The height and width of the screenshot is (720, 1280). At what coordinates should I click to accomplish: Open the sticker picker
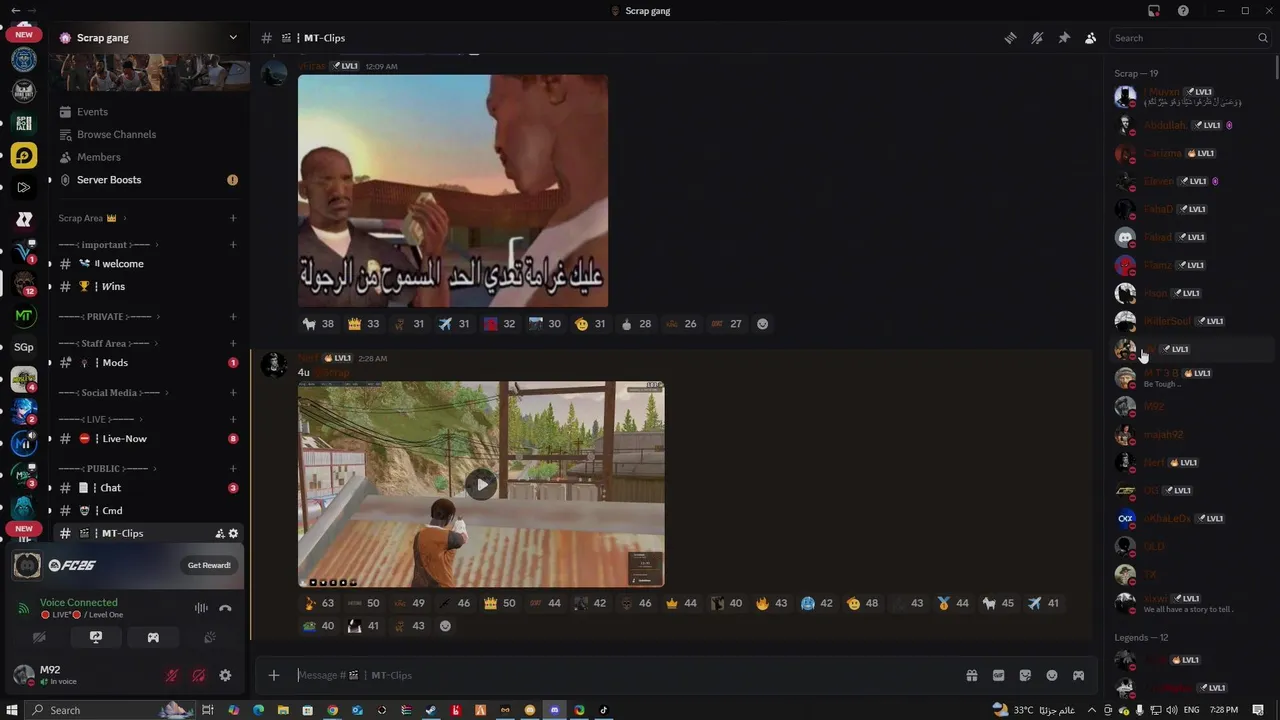[x=1025, y=675]
